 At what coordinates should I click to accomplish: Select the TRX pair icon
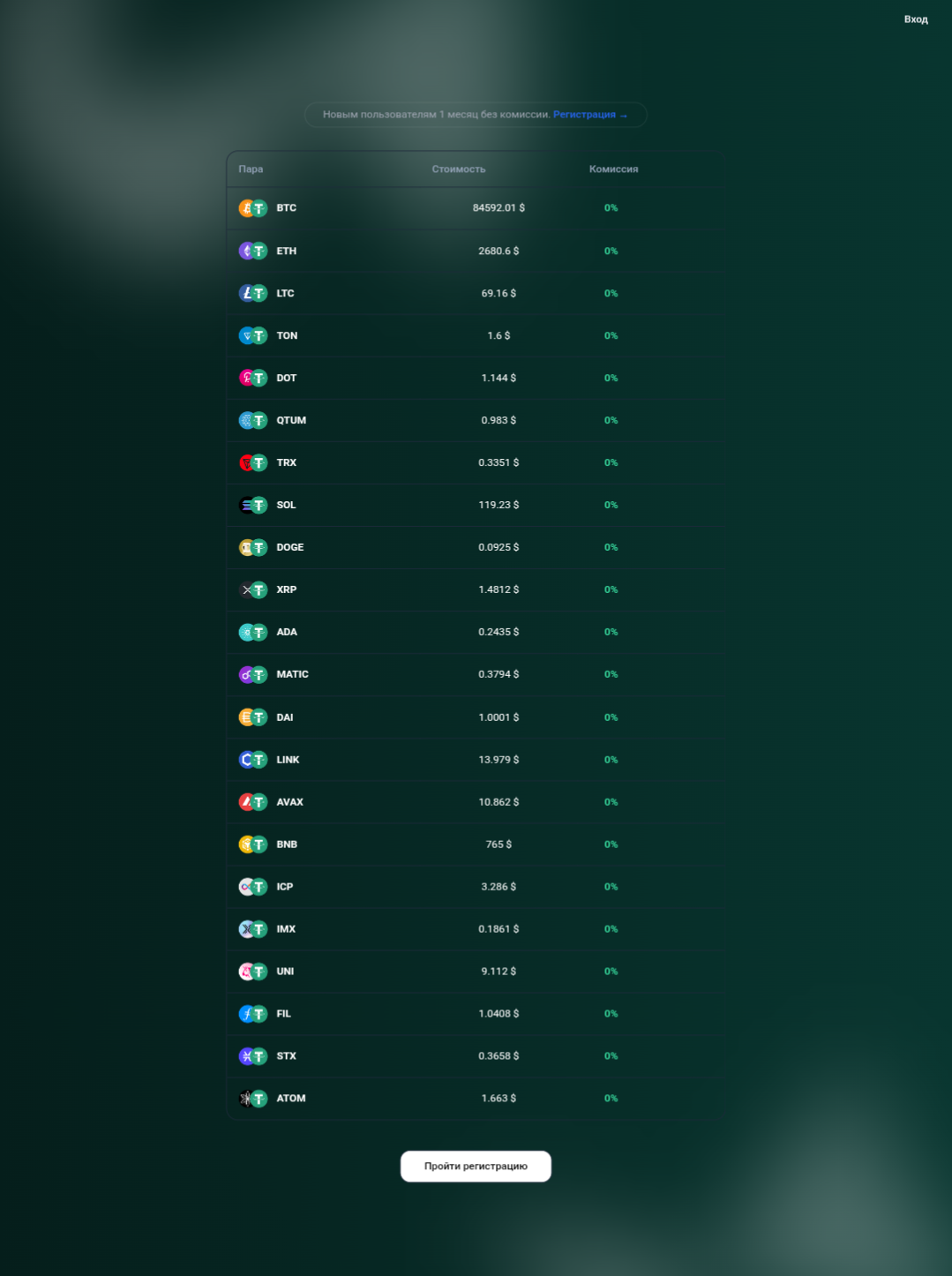tap(252, 462)
